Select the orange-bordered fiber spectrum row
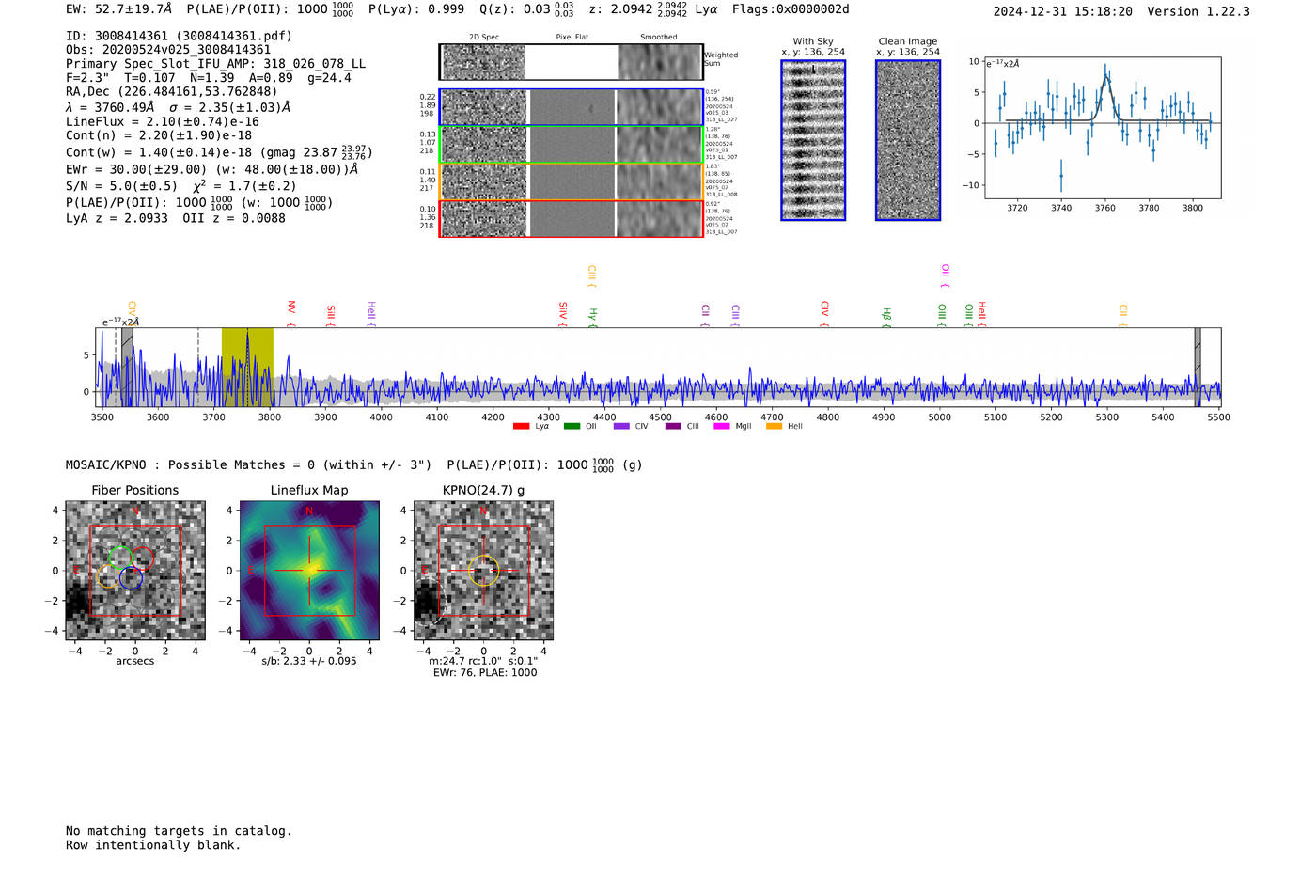 pos(572,181)
